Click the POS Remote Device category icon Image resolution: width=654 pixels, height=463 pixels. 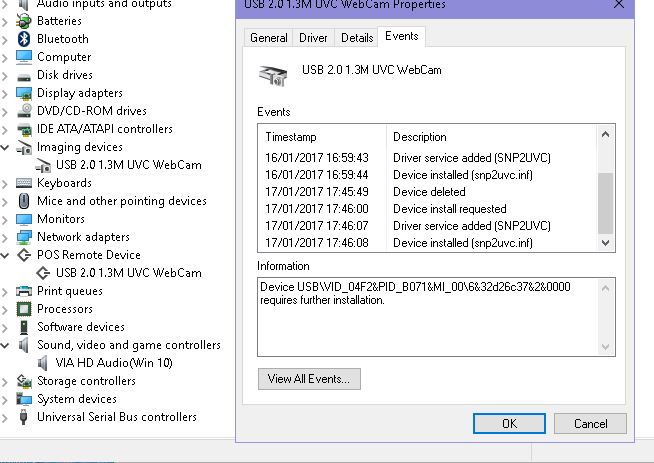[24, 255]
